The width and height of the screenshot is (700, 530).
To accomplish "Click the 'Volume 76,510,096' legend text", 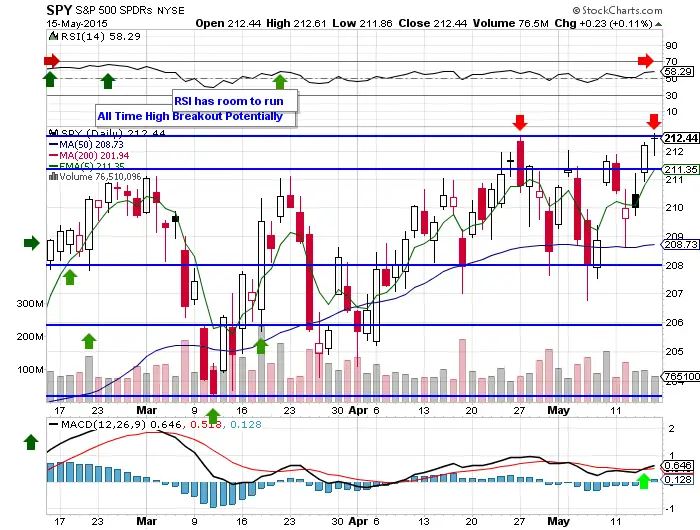I will (100, 177).
